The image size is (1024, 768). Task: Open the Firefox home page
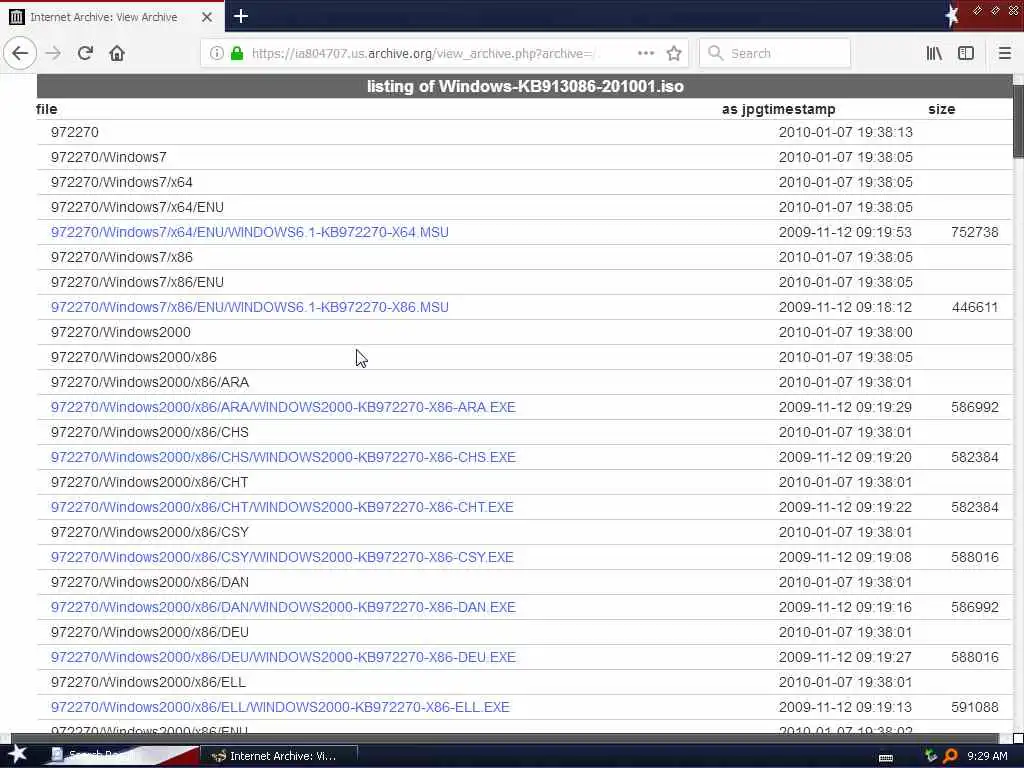click(x=117, y=53)
